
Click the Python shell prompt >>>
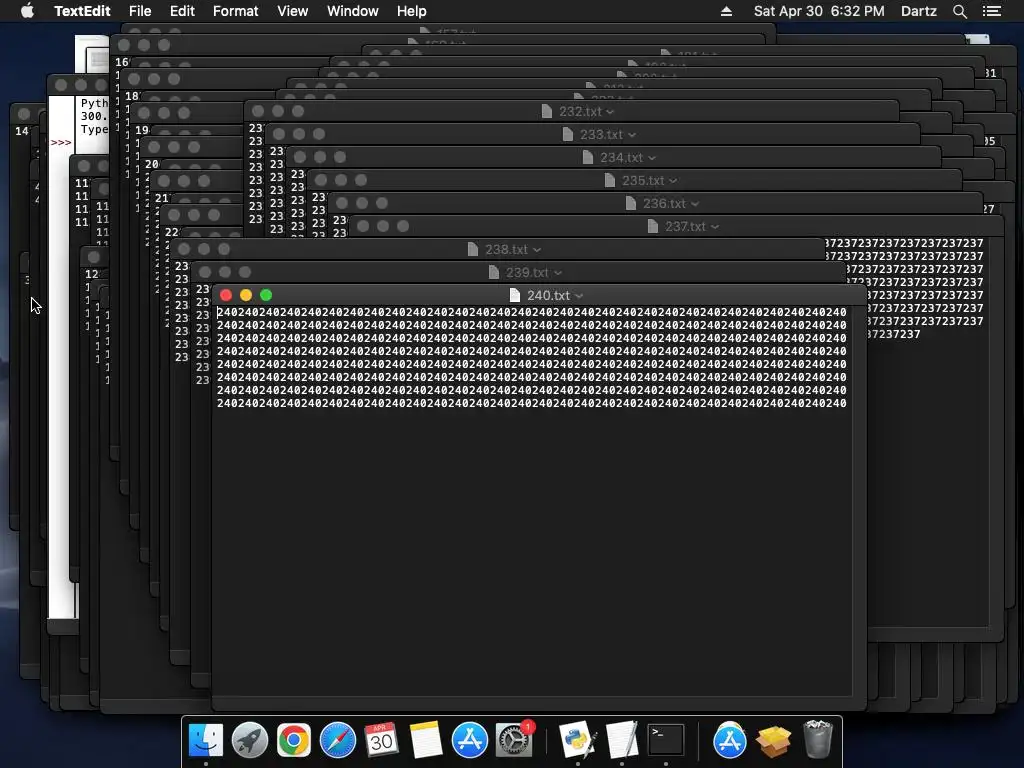tap(61, 142)
